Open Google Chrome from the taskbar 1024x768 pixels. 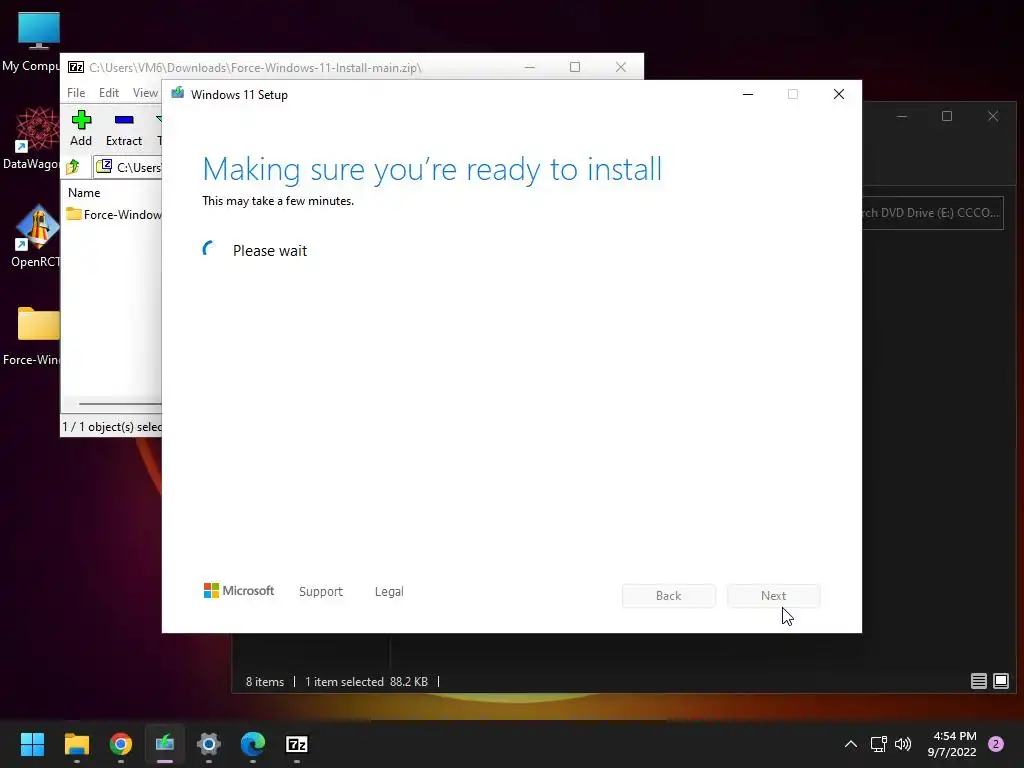click(x=121, y=744)
